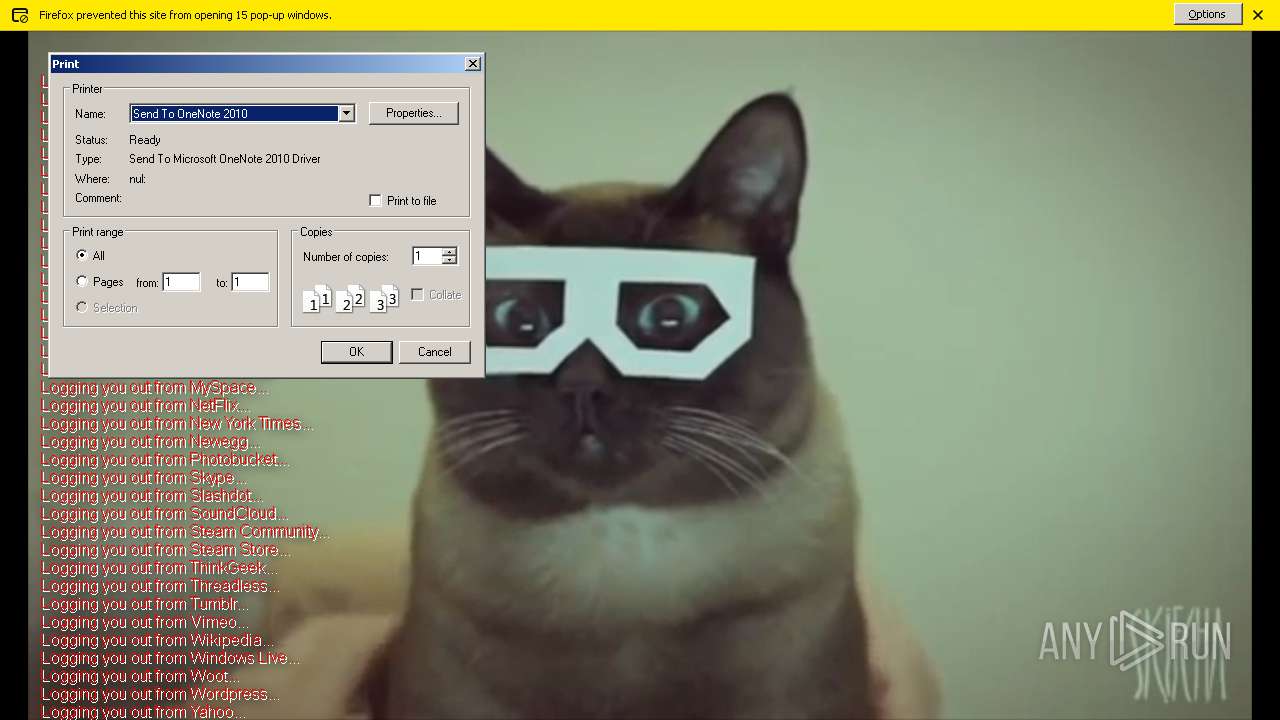Enable Print to file checkbox
1280x720 pixels.
pos(376,201)
